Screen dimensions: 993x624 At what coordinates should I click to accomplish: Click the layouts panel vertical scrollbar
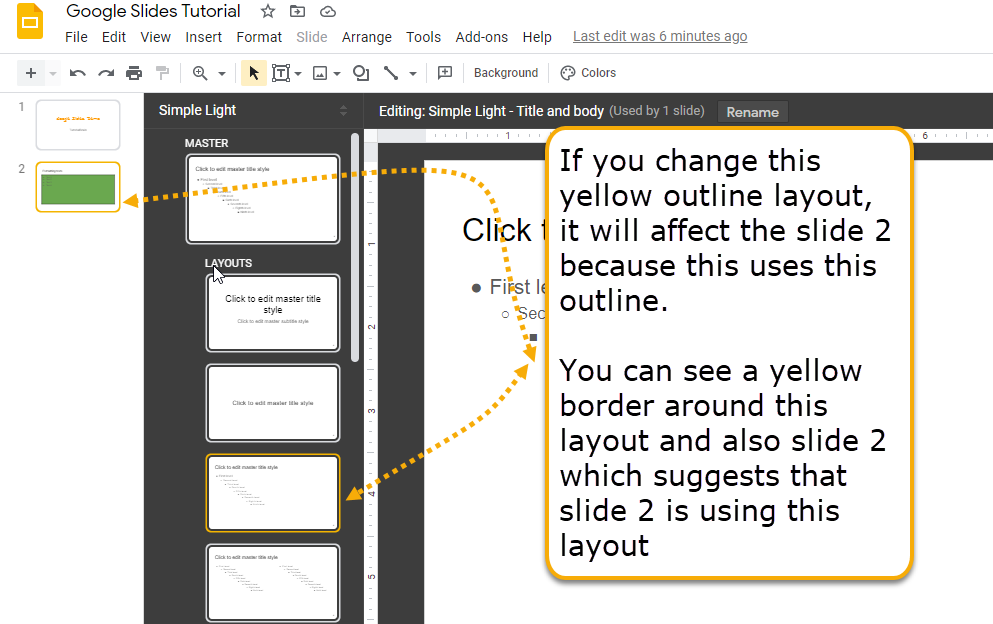click(355, 247)
